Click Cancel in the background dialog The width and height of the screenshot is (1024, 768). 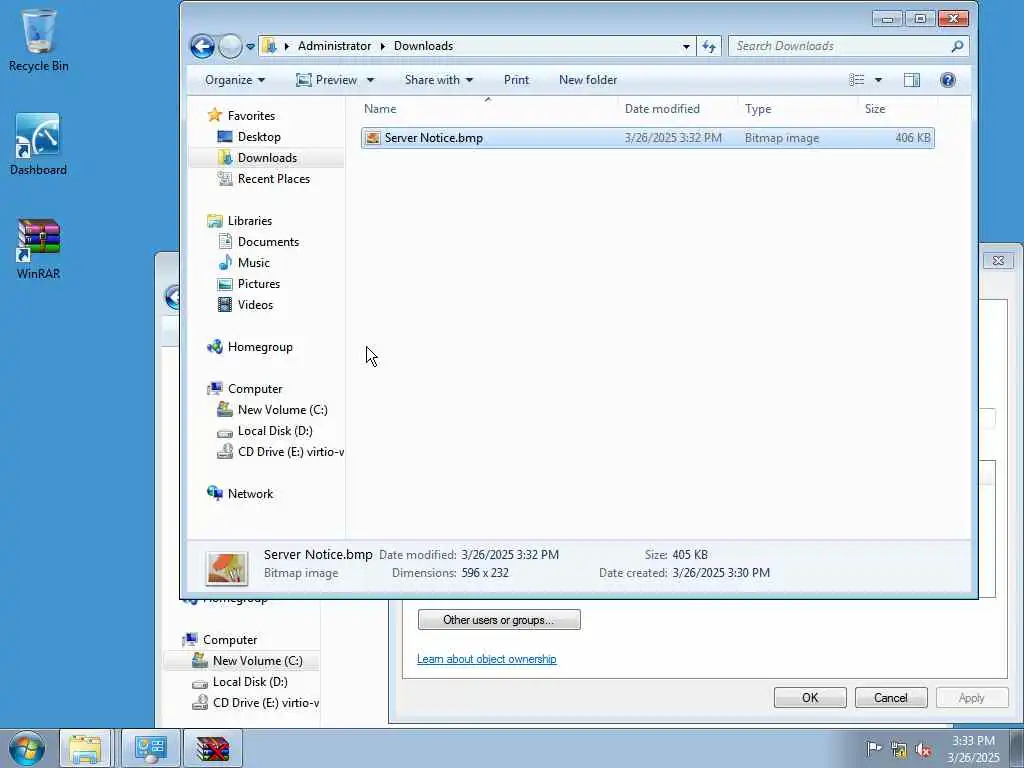tap(891, 697)
